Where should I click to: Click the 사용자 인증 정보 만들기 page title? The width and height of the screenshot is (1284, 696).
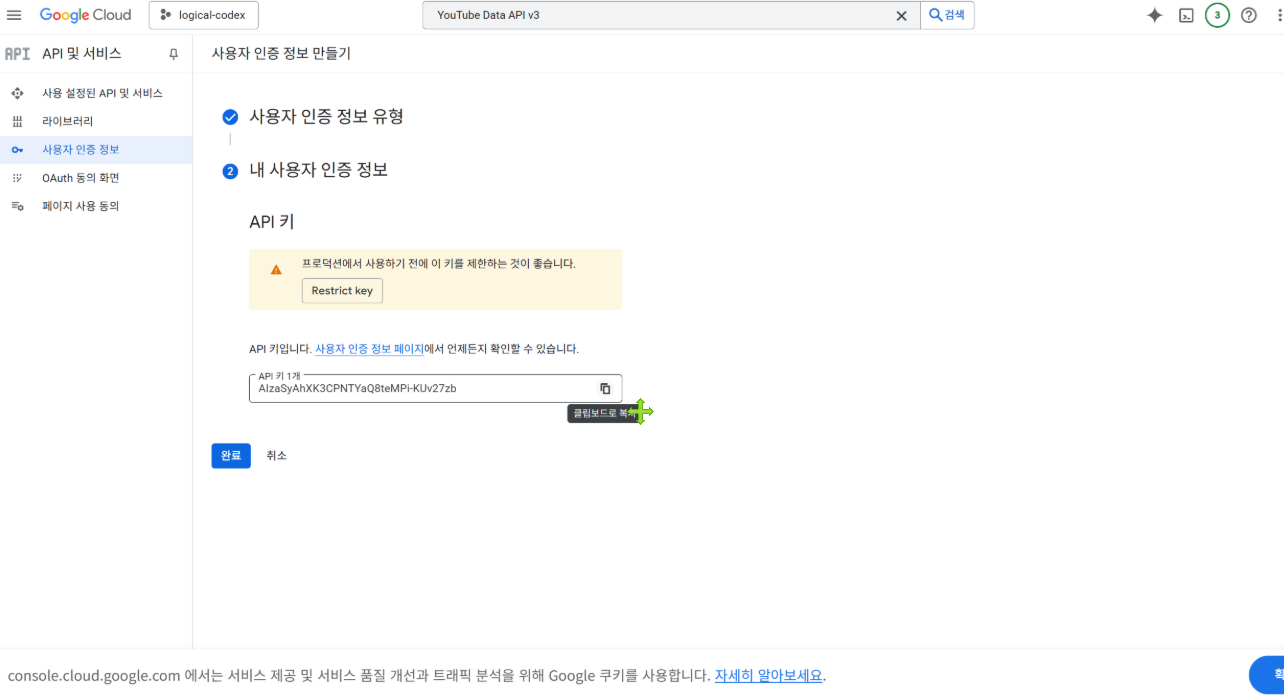(281, 54)
